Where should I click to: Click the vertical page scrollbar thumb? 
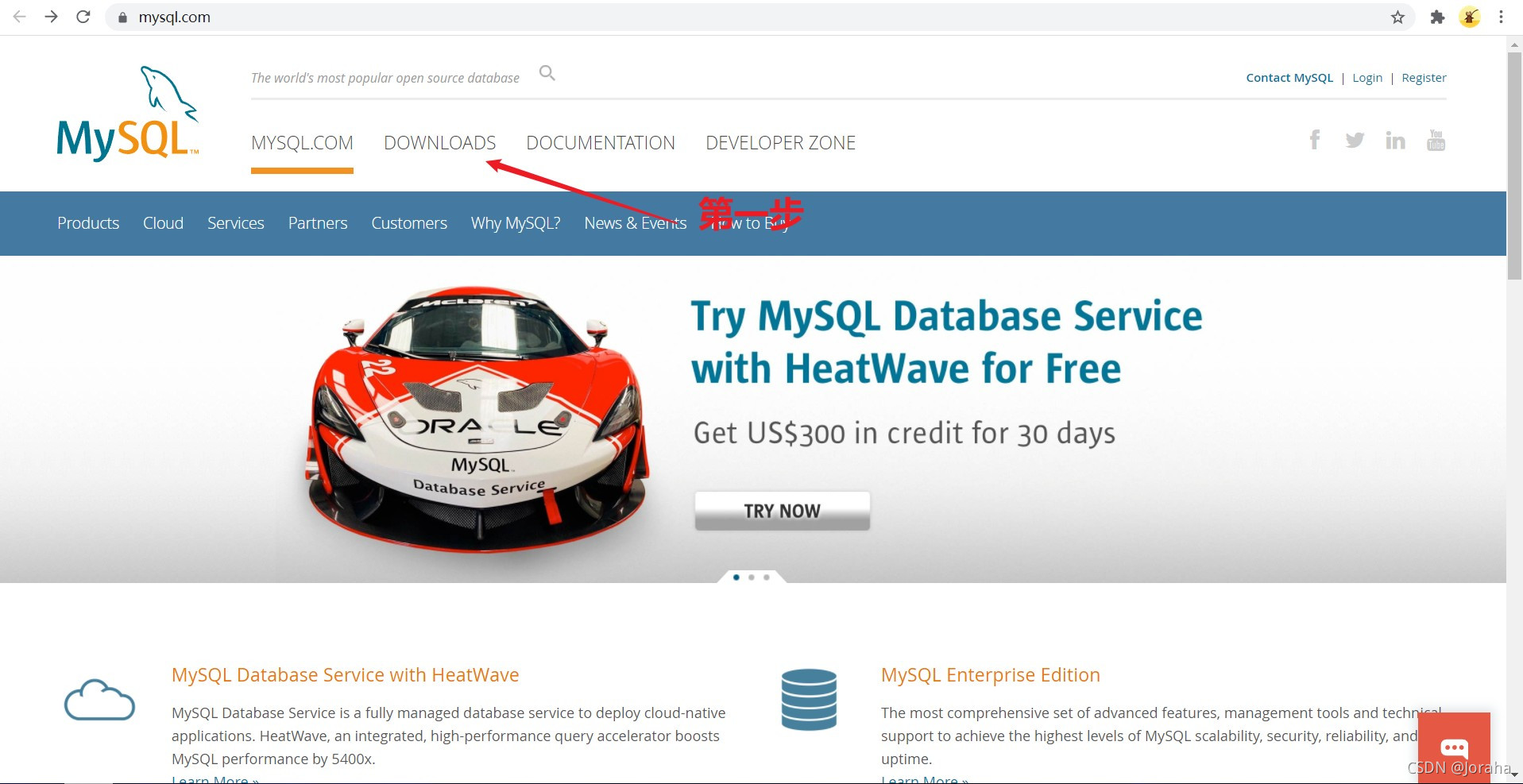pyautogui.click(x=1514, y=165)
